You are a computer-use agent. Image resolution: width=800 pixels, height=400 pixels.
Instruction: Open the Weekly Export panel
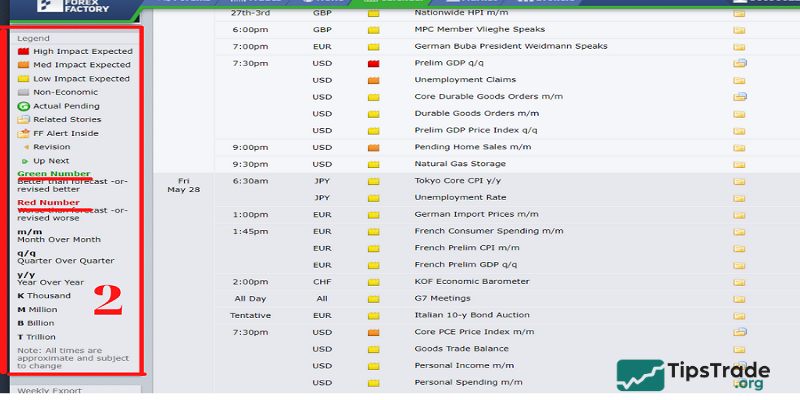pyautogui.click(x=47, y=391)
